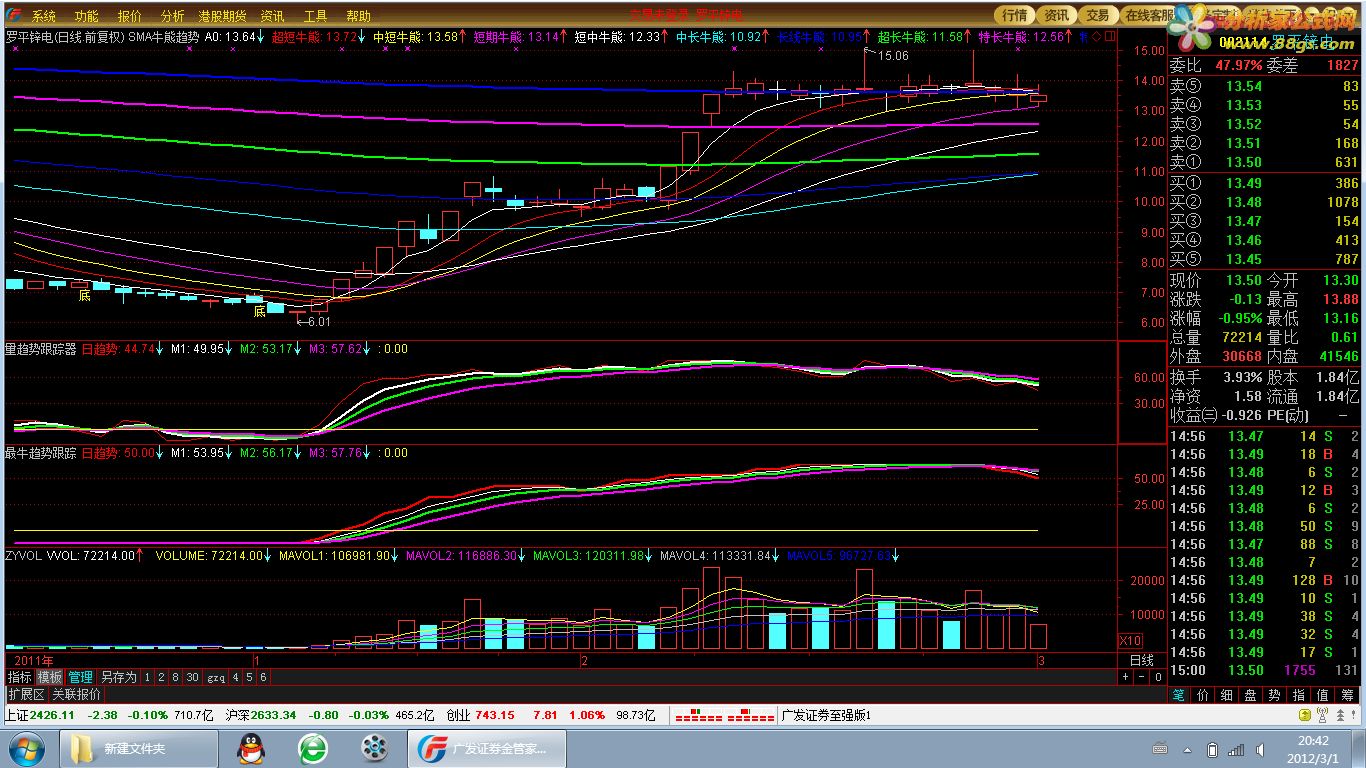The height and width of the screenshot is (768, 1366).
Task: Click the 资讯 gold button
Action: pos(1057,15)
